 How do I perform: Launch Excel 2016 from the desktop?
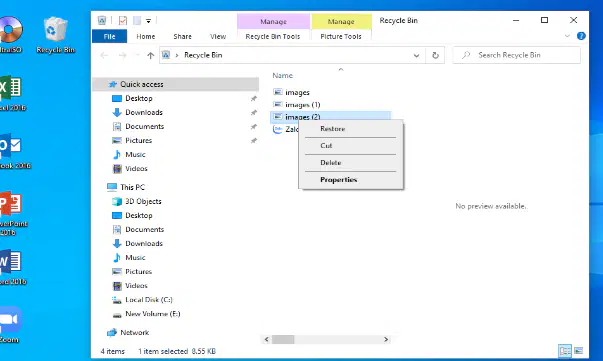[12, 93]
